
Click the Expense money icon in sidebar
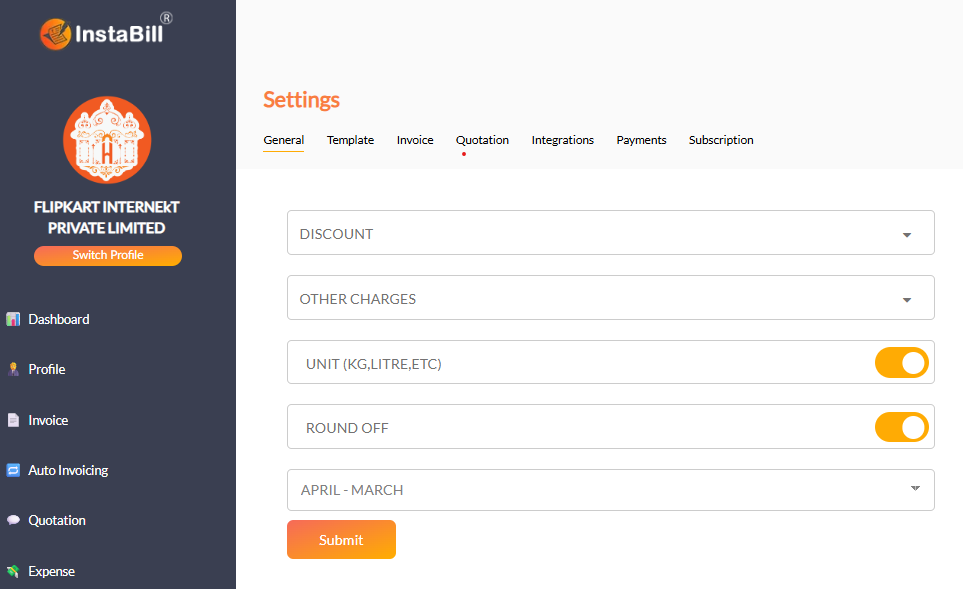13,571
